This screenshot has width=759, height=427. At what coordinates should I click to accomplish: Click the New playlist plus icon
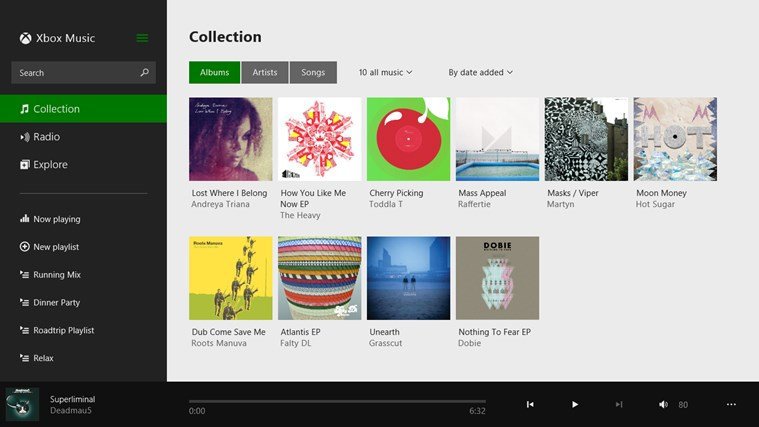click(x=25, y=247)
